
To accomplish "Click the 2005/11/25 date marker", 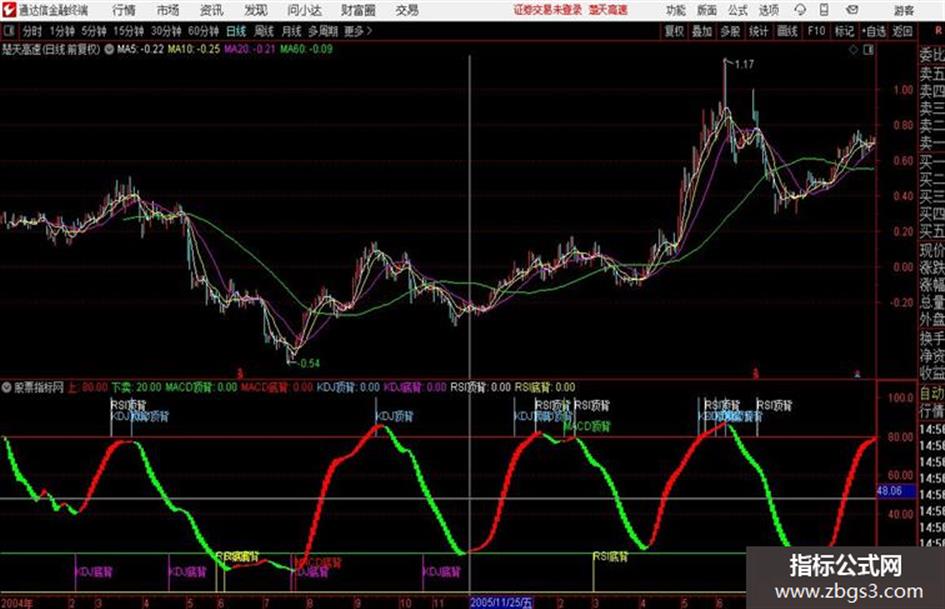I will click(501, 602).
